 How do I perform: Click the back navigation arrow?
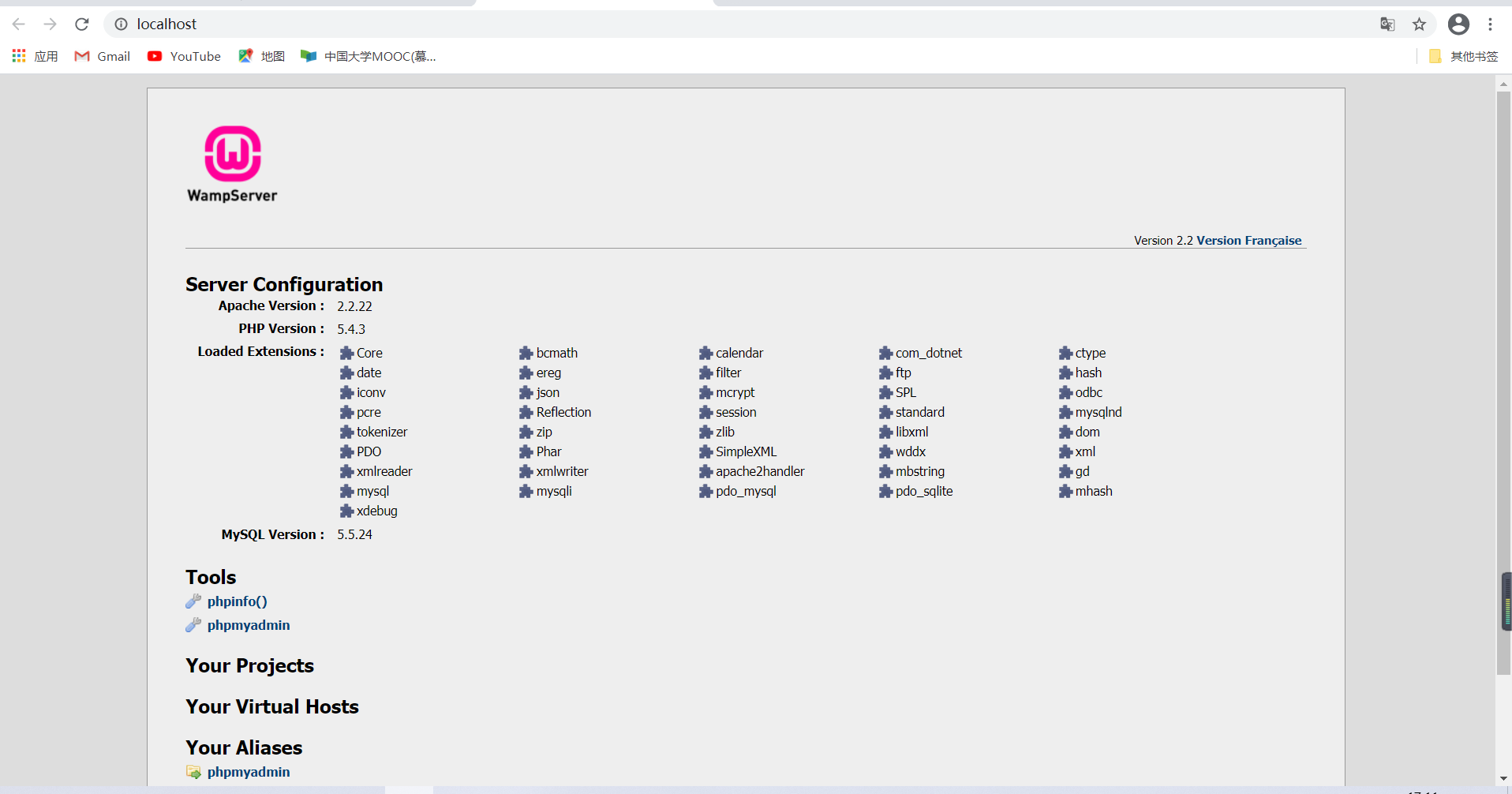(18, 24)
